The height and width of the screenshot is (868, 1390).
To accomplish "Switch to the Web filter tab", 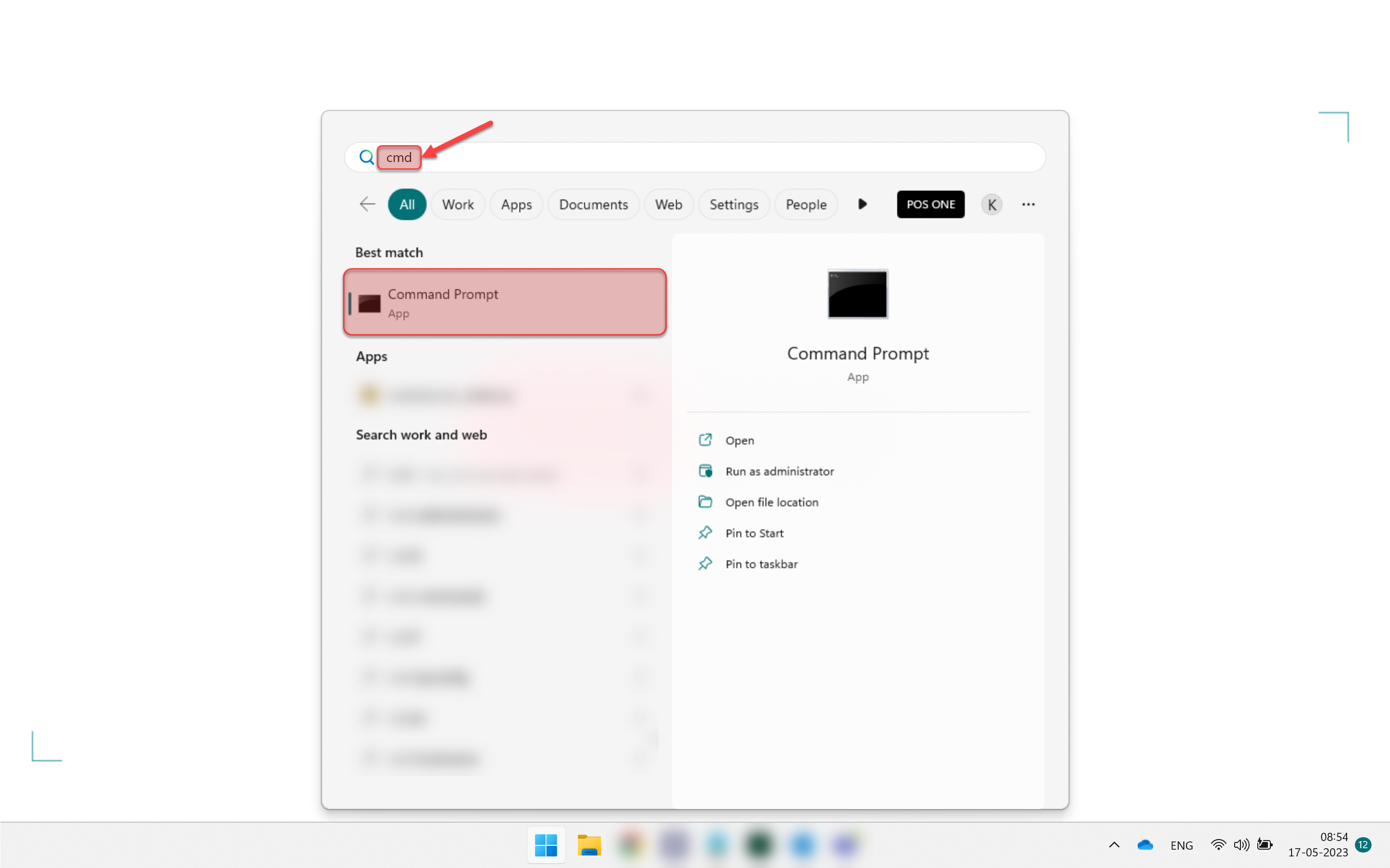I will pos(669,204).
